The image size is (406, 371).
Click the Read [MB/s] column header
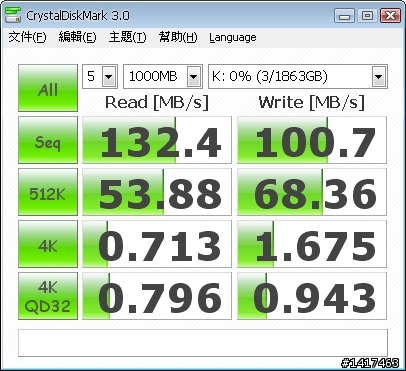click(157, 102)
